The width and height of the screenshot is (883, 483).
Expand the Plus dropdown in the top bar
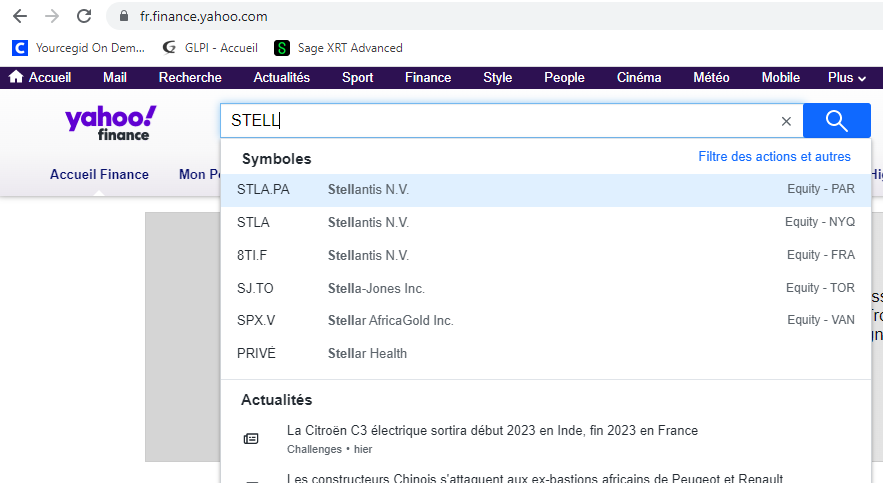coord(846,78)
